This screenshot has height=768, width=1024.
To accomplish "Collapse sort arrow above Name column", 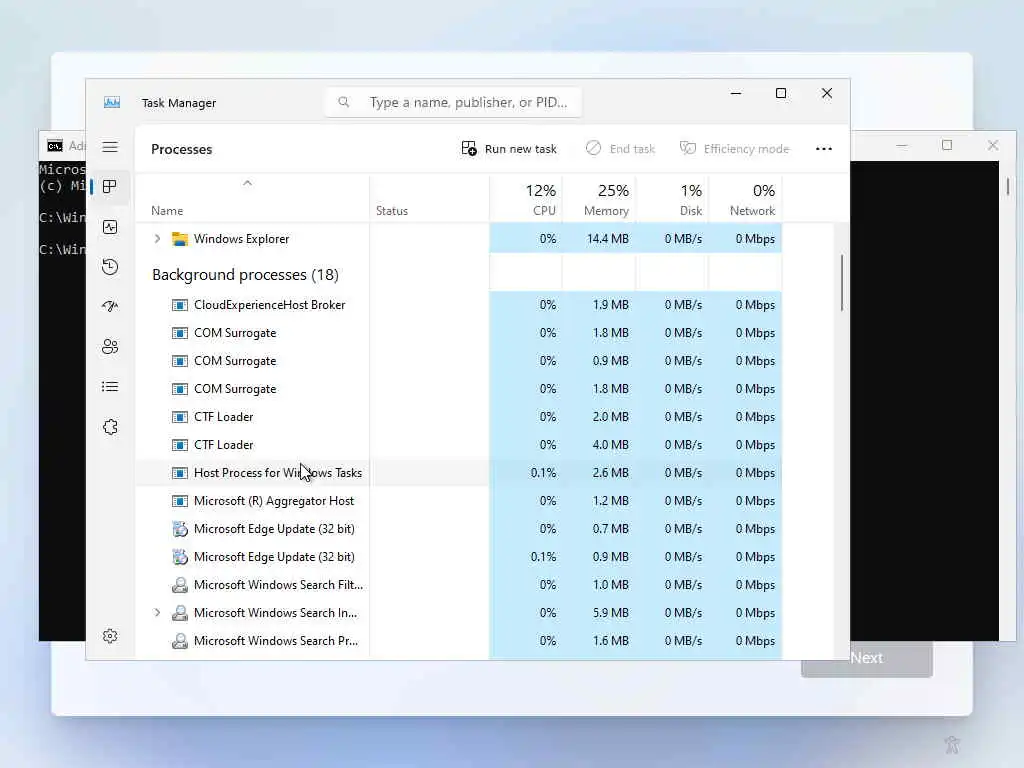I will pyautogui.click(x=248, y=184).
